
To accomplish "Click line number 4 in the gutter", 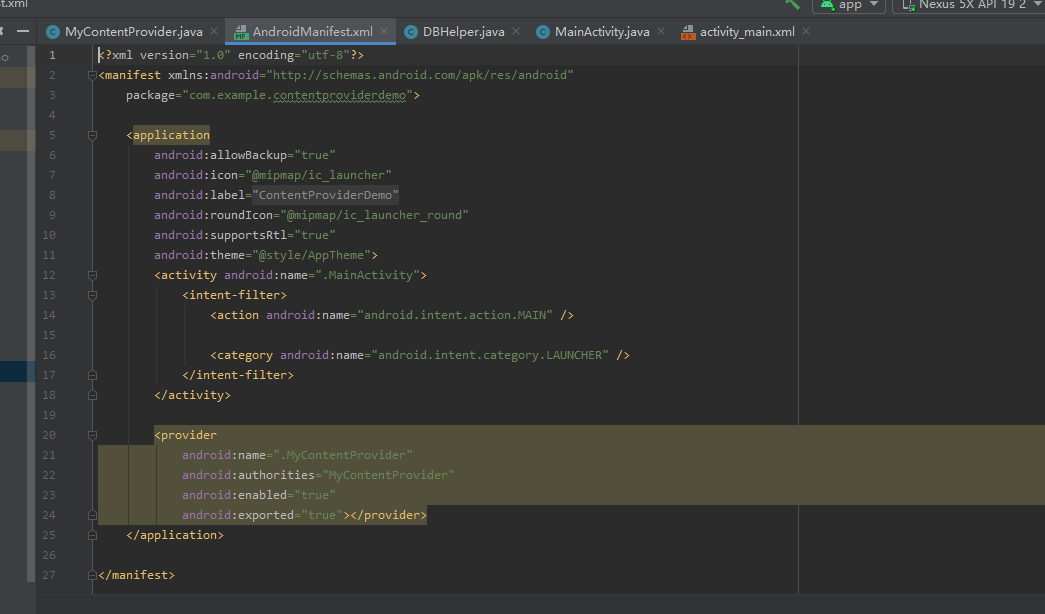I will coord(52,115).
